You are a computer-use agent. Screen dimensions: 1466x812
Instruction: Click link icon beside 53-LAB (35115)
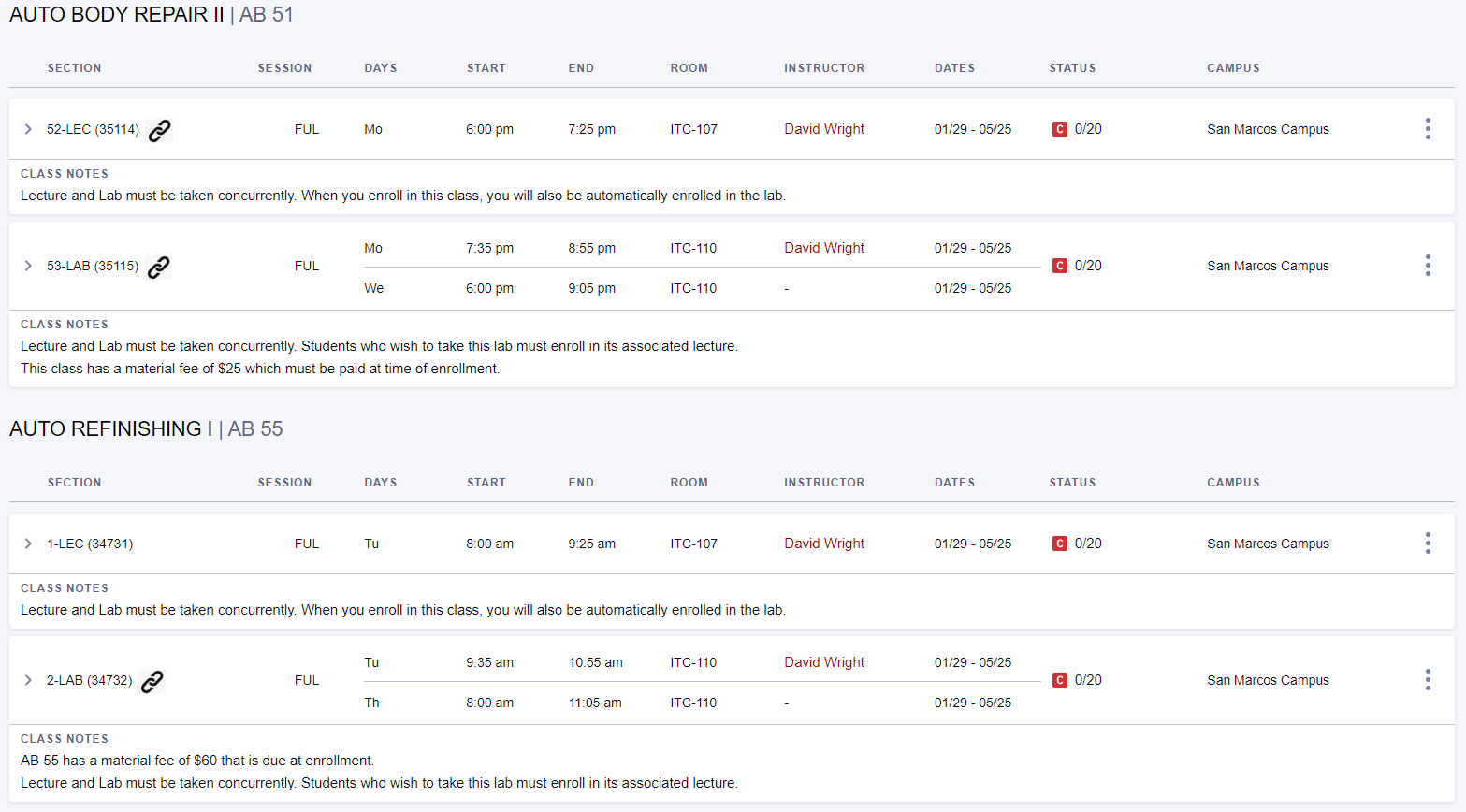point(159,267)
